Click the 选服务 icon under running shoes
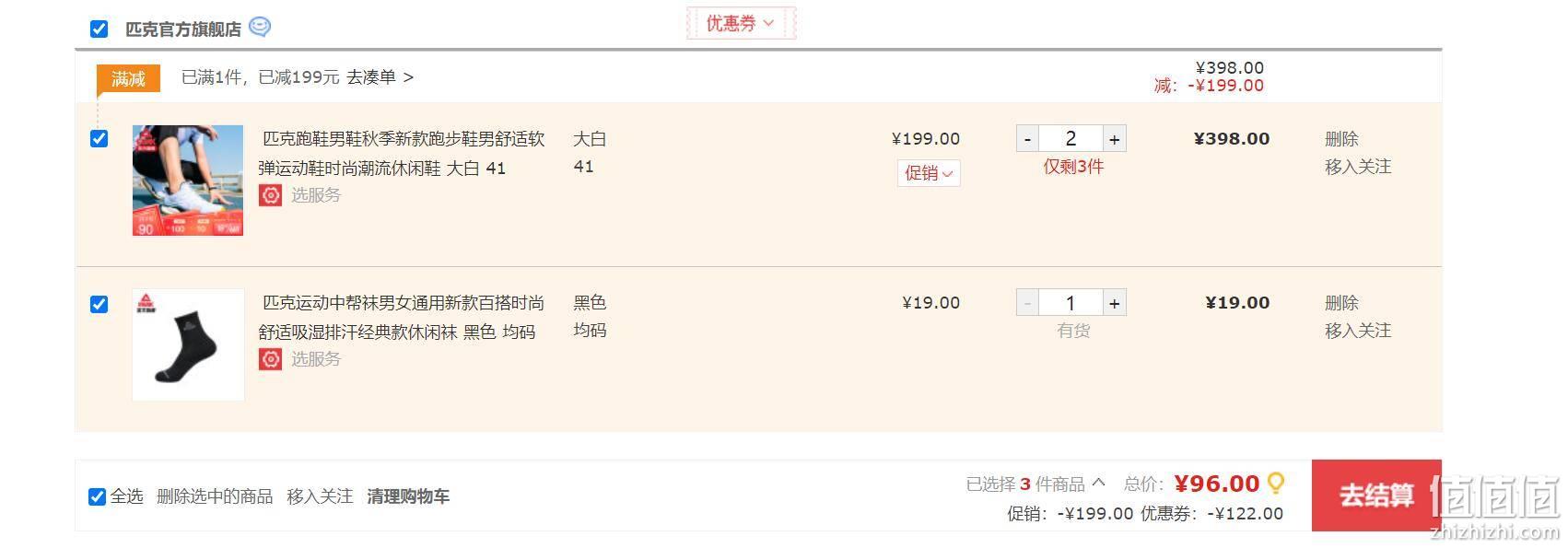The height and width of the screenshot is (548, 1568). [270, 195]
